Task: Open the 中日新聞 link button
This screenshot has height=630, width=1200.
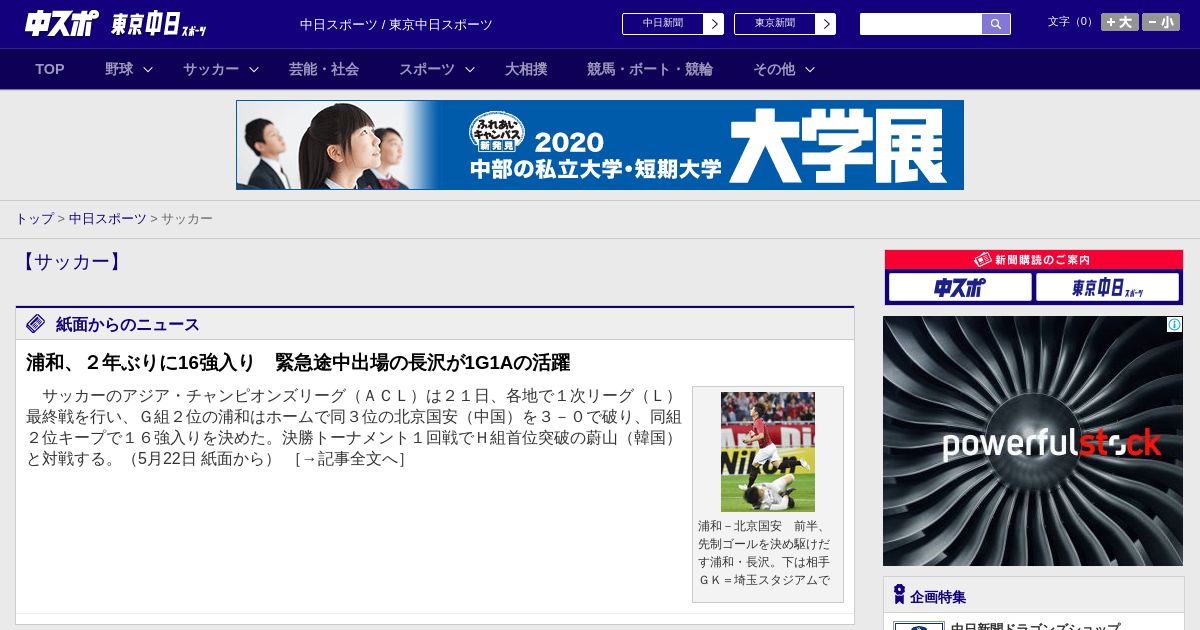Action: (663, 24)
